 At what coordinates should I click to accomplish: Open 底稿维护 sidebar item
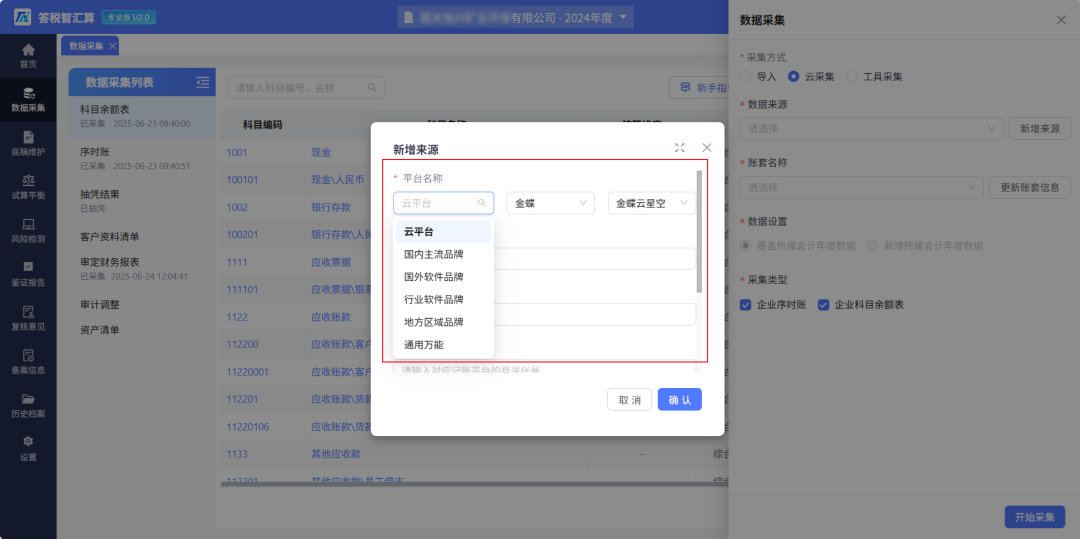click(28, 143)
